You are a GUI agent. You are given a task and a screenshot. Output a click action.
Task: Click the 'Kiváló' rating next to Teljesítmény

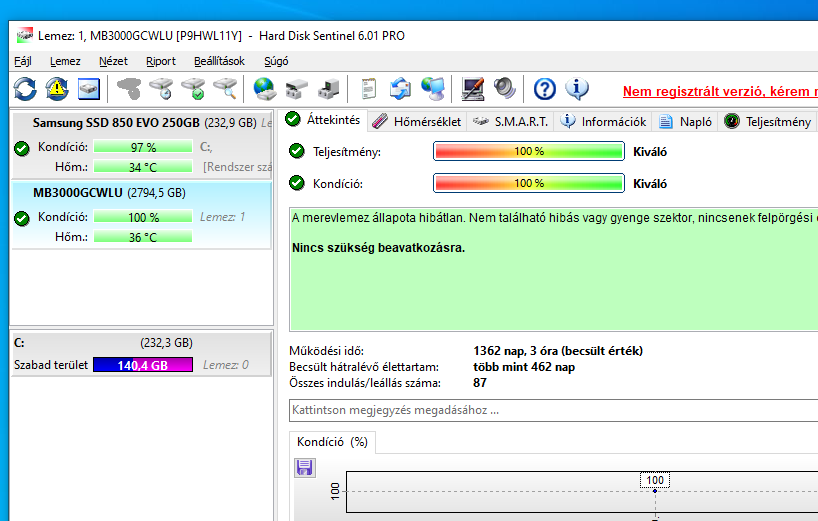click(x=650, y=152)
